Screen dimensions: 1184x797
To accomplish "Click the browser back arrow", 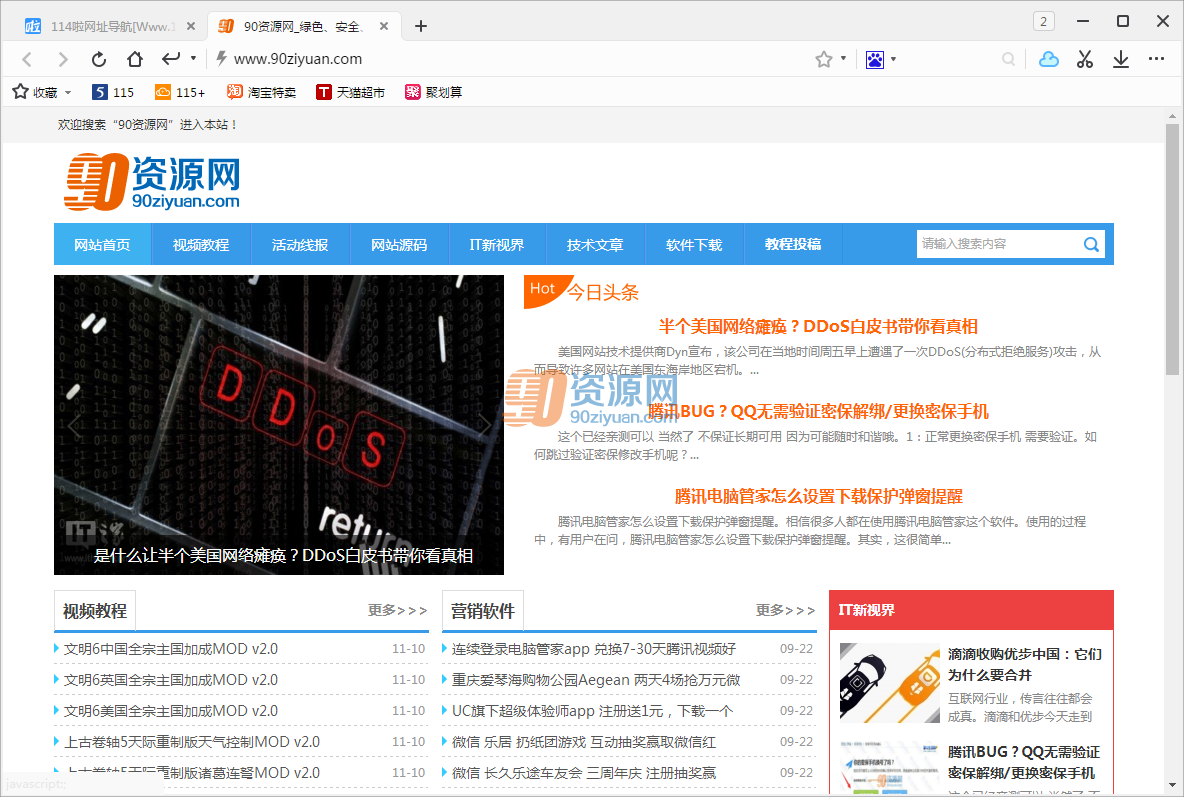I will pos(27,59).
